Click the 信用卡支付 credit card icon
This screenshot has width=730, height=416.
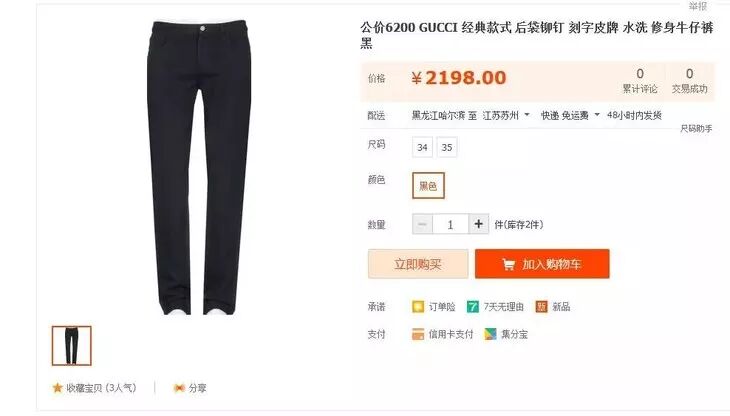418,334
